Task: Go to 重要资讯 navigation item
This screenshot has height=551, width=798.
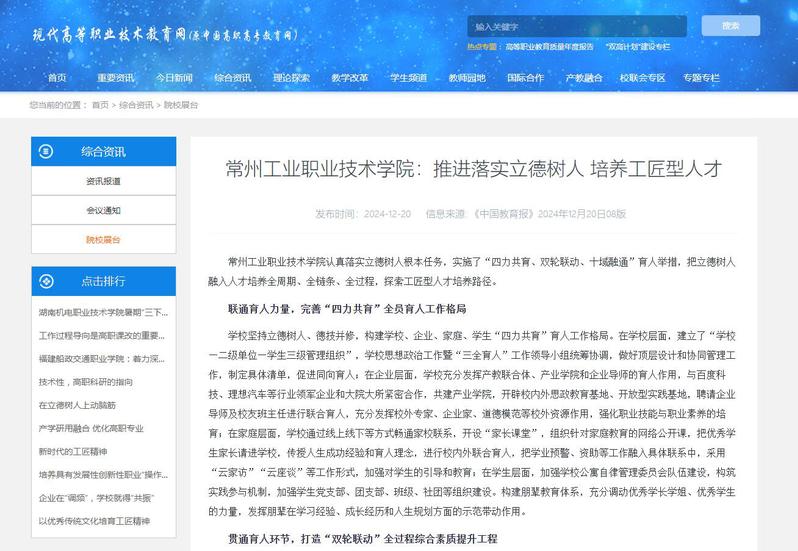Action: [x=115, y=78]
